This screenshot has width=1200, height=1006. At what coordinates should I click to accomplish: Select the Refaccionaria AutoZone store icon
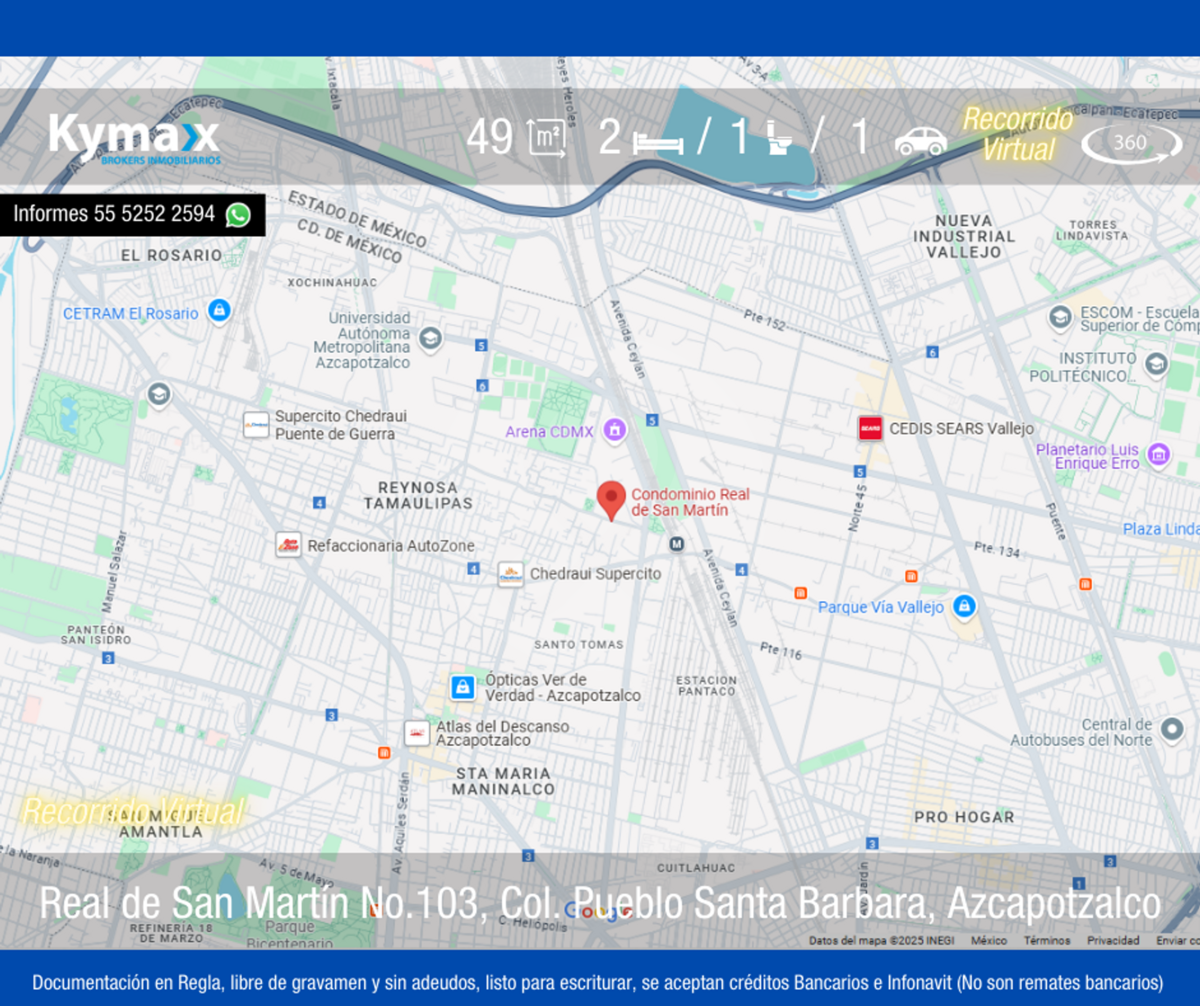click(x=288, y=545)
